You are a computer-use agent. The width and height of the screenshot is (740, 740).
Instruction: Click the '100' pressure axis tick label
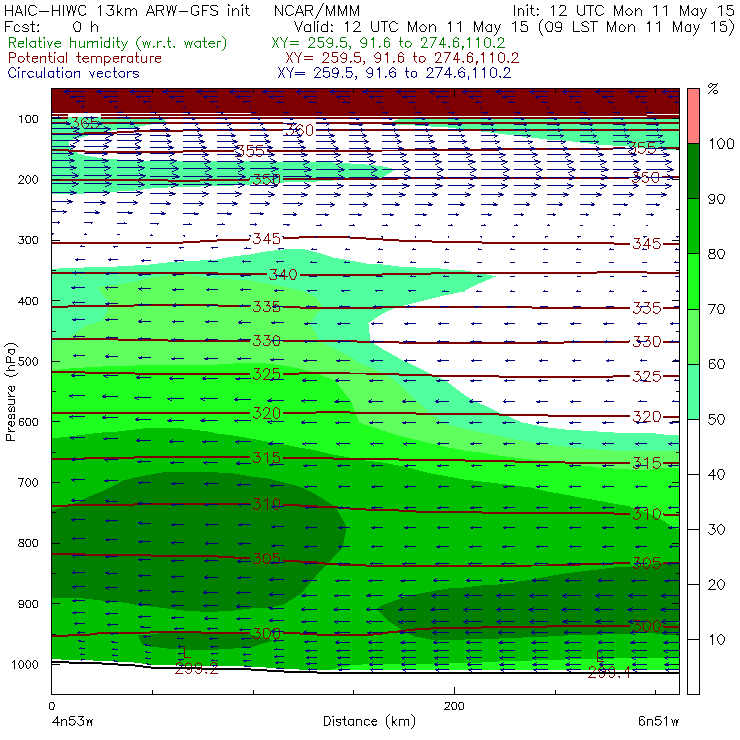(x=28, y=119)
